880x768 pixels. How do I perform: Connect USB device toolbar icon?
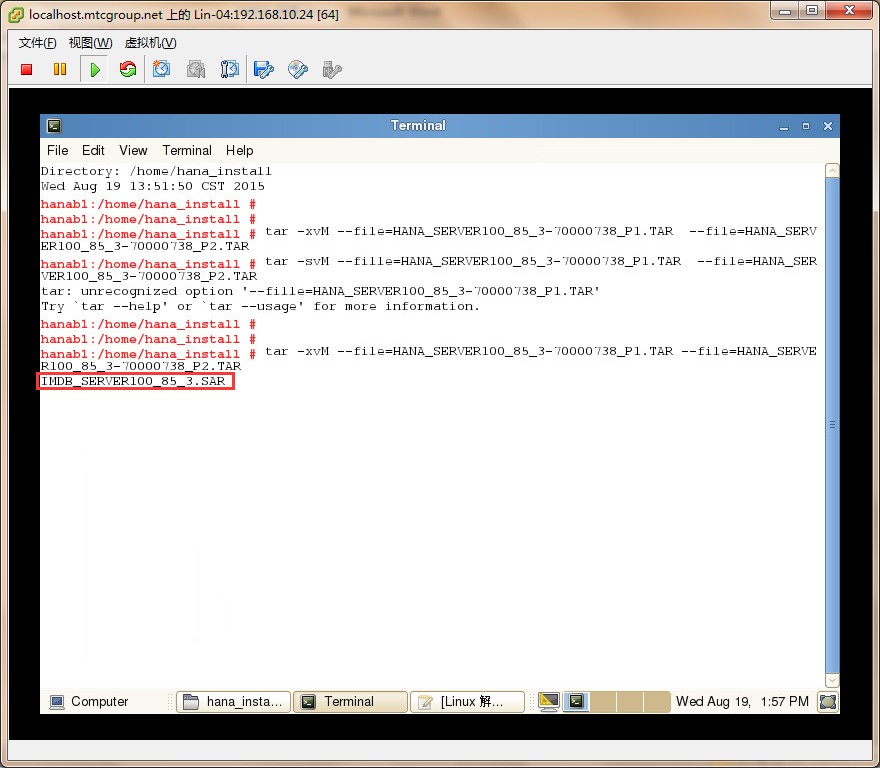tap(332, 69)
